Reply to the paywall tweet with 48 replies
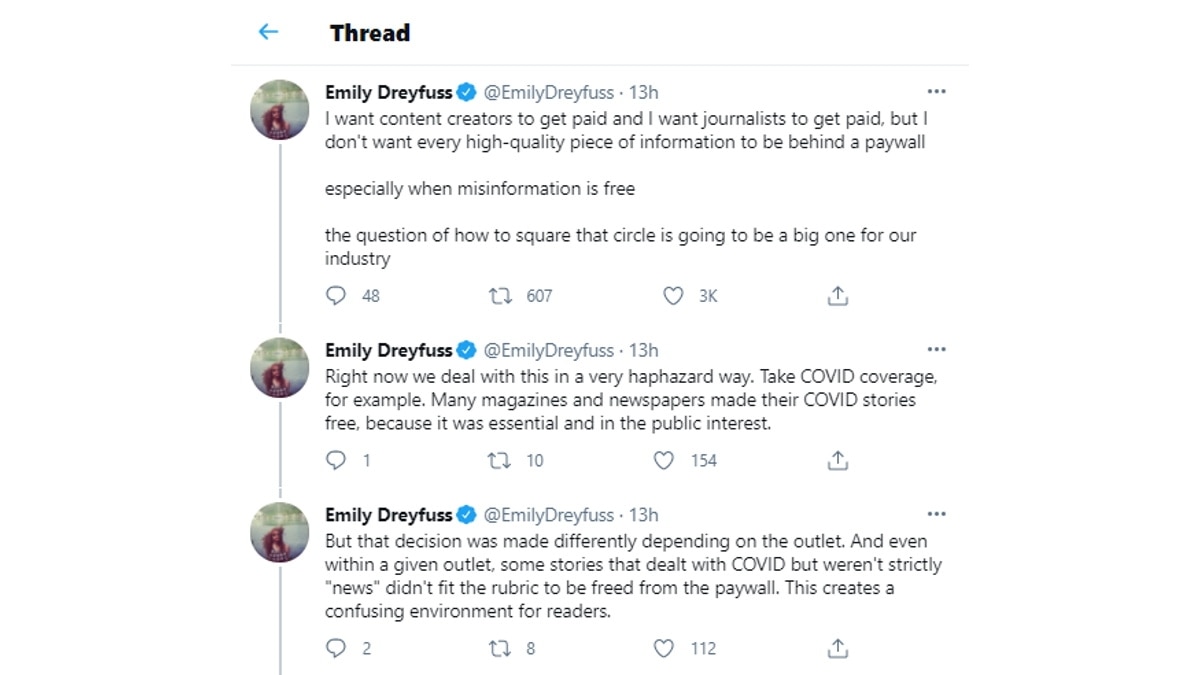Viewport: 1200px width, 675px height. coord(337,296)
